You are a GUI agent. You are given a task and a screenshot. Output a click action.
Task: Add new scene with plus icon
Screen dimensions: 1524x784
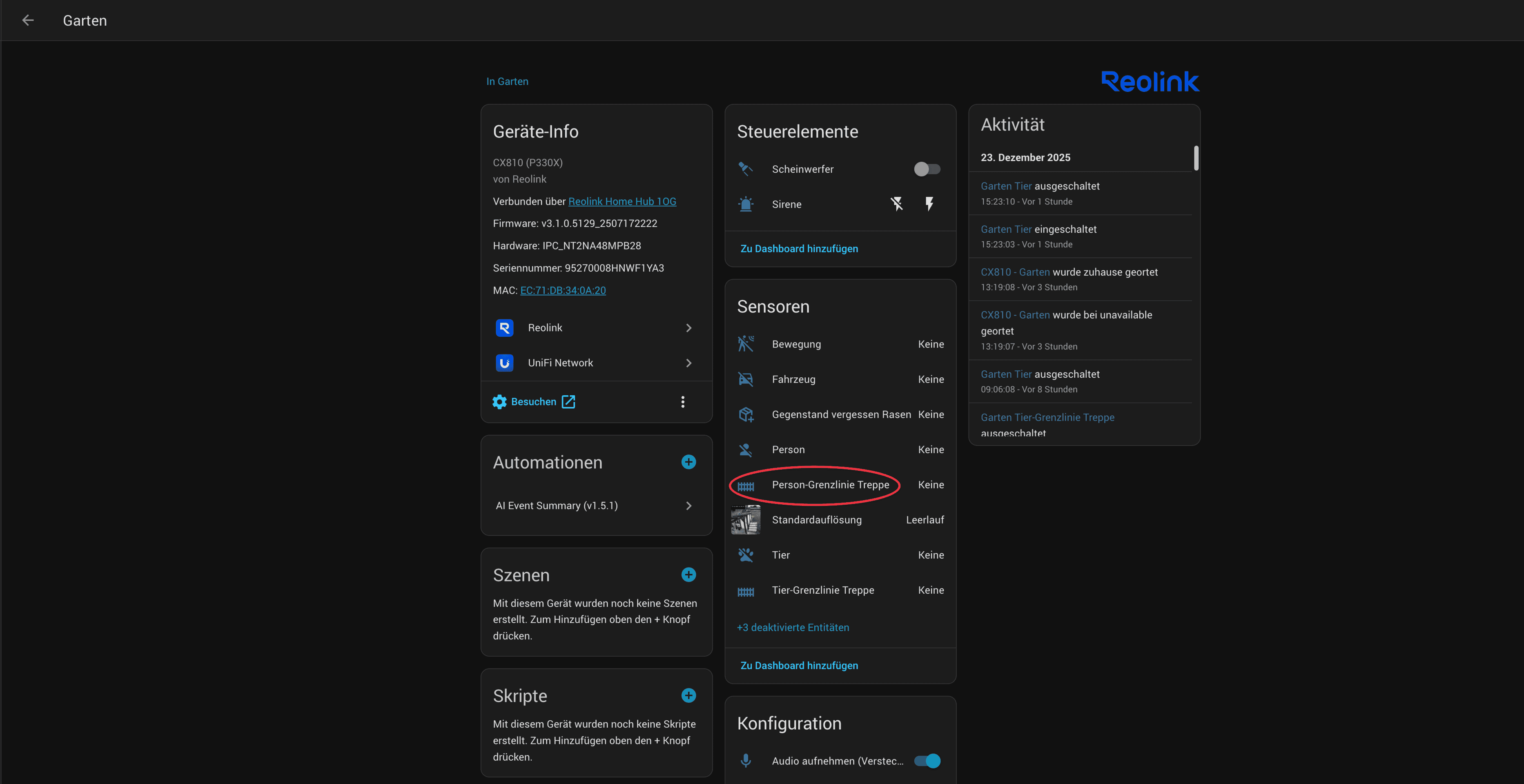688,575
